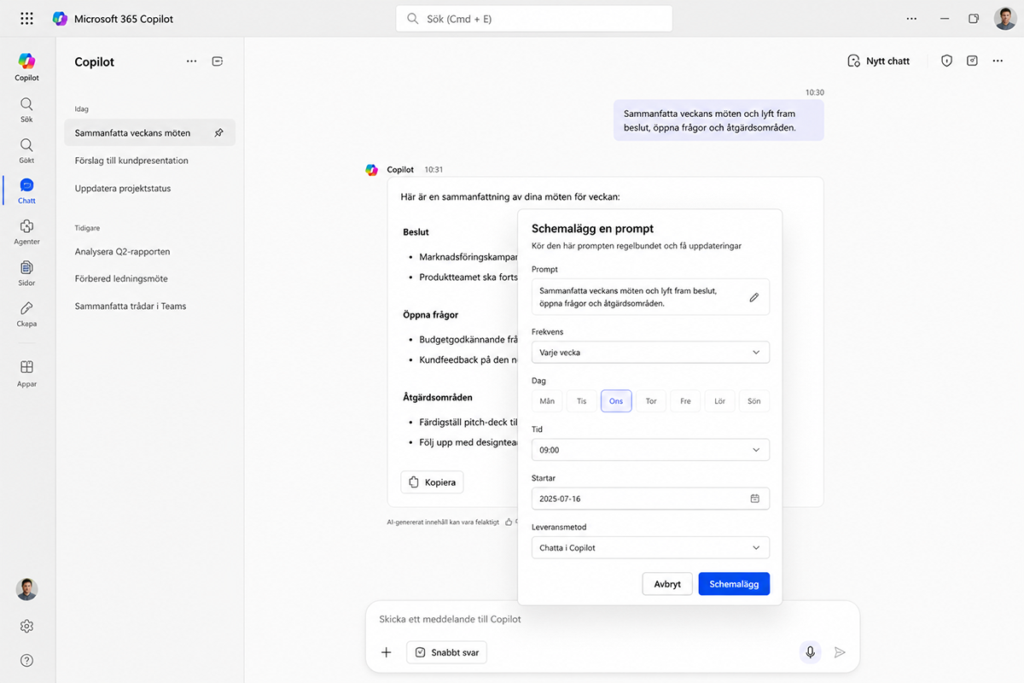1024x683 pixels.
Task: Select Tor as the day
Action: [x=650, y=401]
